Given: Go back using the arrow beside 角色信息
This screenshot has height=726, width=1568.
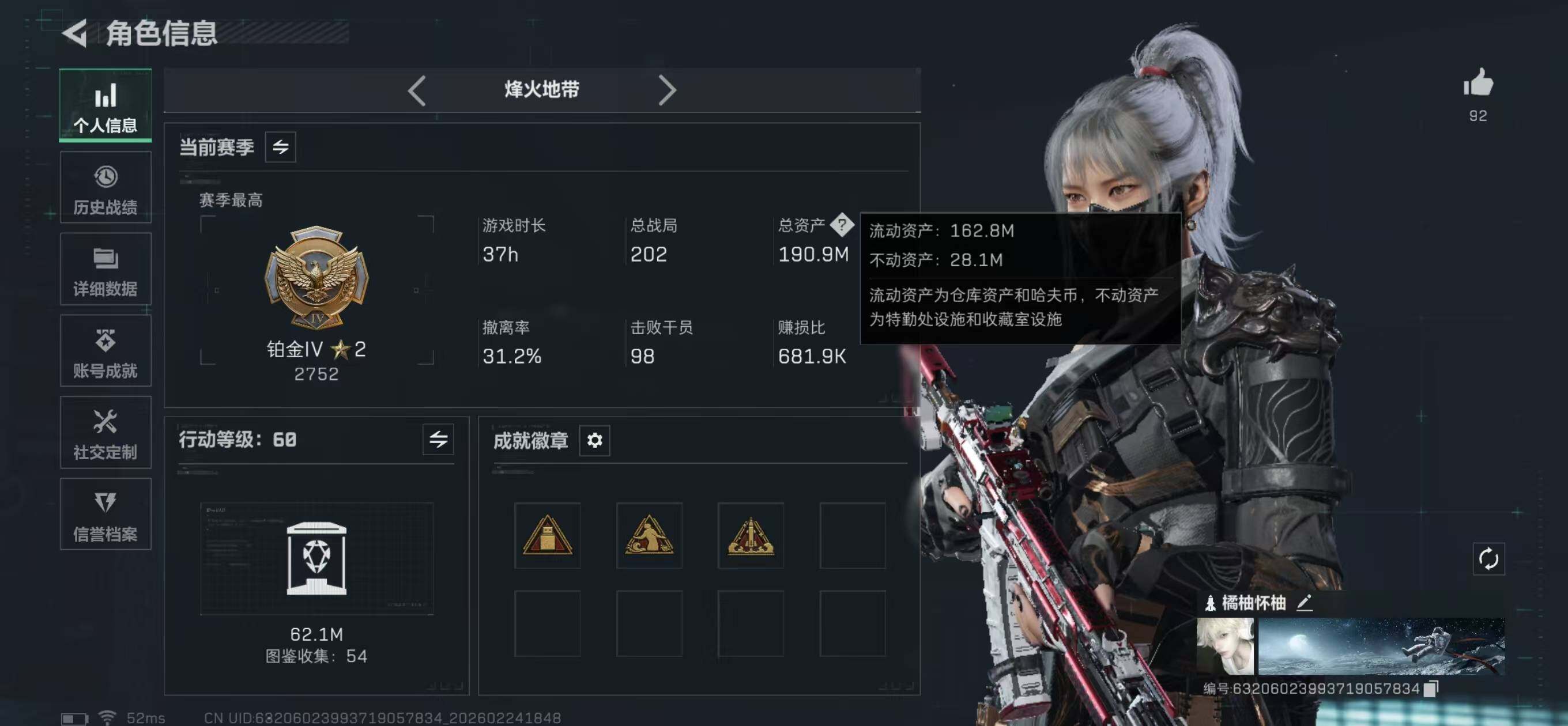Looking at the screenshot, I should [76, 33].
